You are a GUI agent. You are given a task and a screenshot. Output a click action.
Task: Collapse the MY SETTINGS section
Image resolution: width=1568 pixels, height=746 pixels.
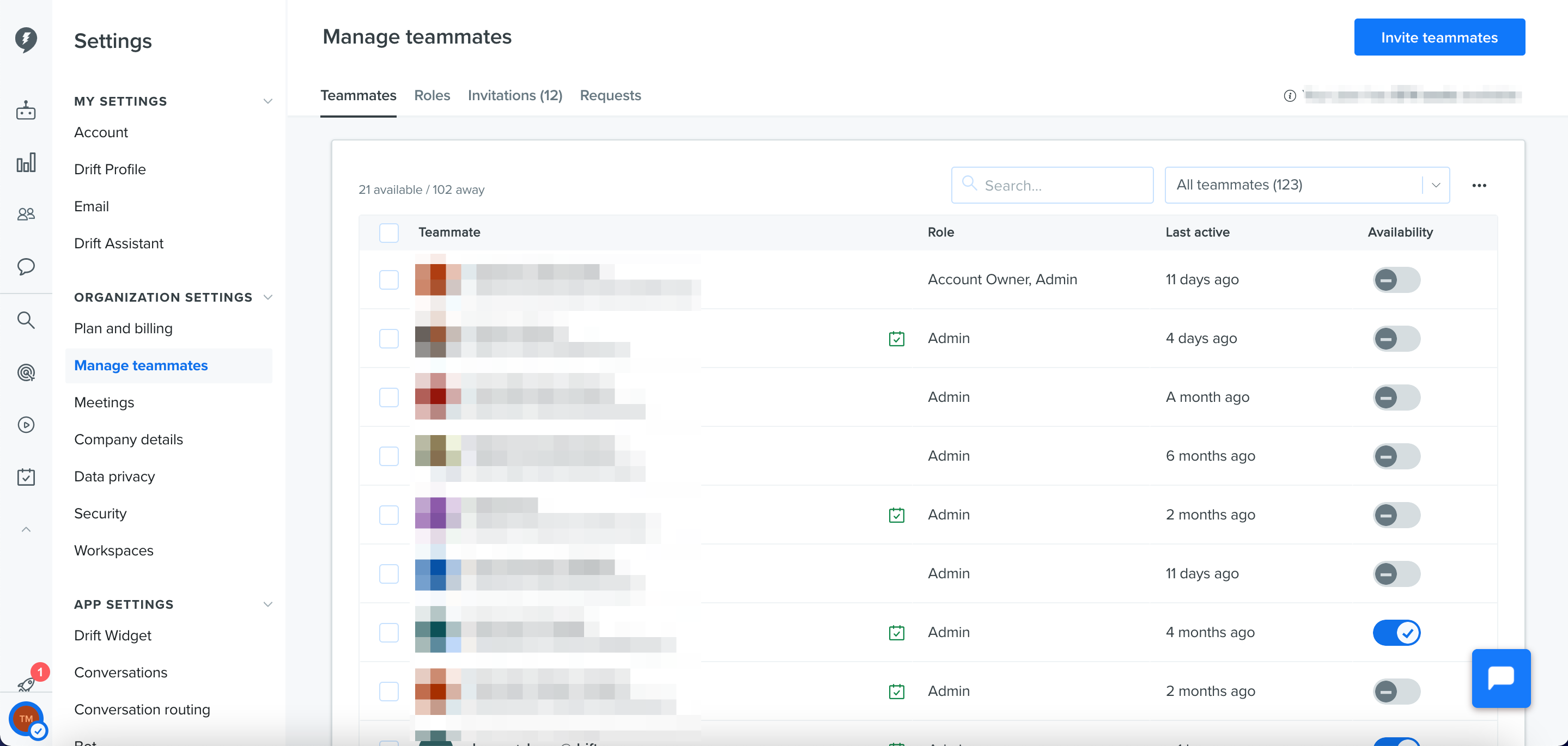[267, 101]
